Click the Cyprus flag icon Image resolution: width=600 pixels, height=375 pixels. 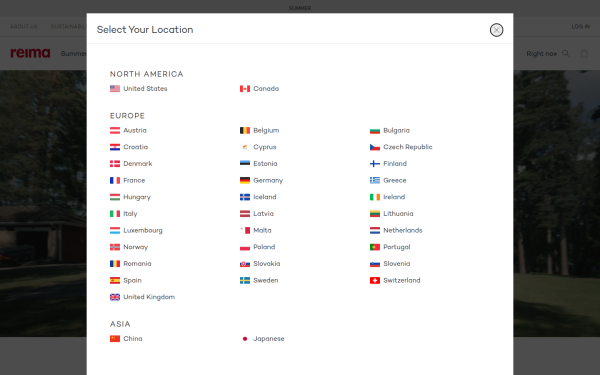pos(245,147)
